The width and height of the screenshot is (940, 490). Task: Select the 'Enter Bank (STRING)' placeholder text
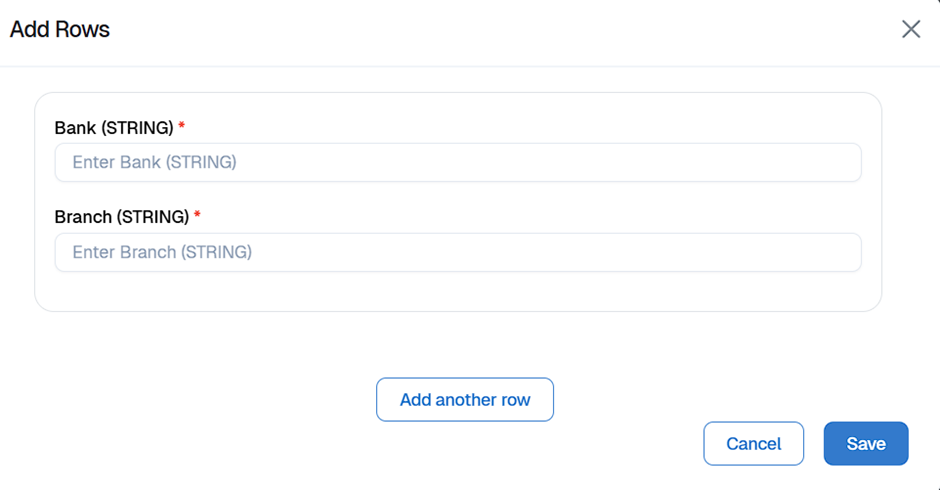tap(155, 162)
